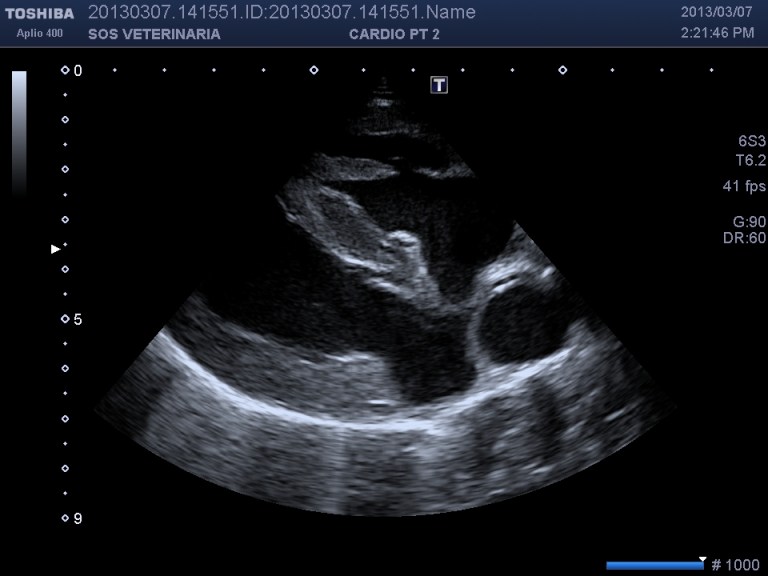The image size is (768, 576).
Task: Click the diamond marker beside depth 5
Action: pos(65,319)
